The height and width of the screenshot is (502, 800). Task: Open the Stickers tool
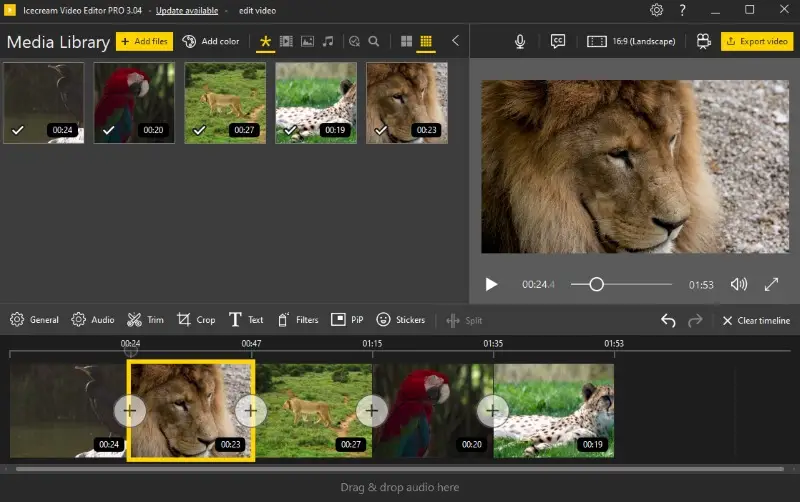click(401, 320)
